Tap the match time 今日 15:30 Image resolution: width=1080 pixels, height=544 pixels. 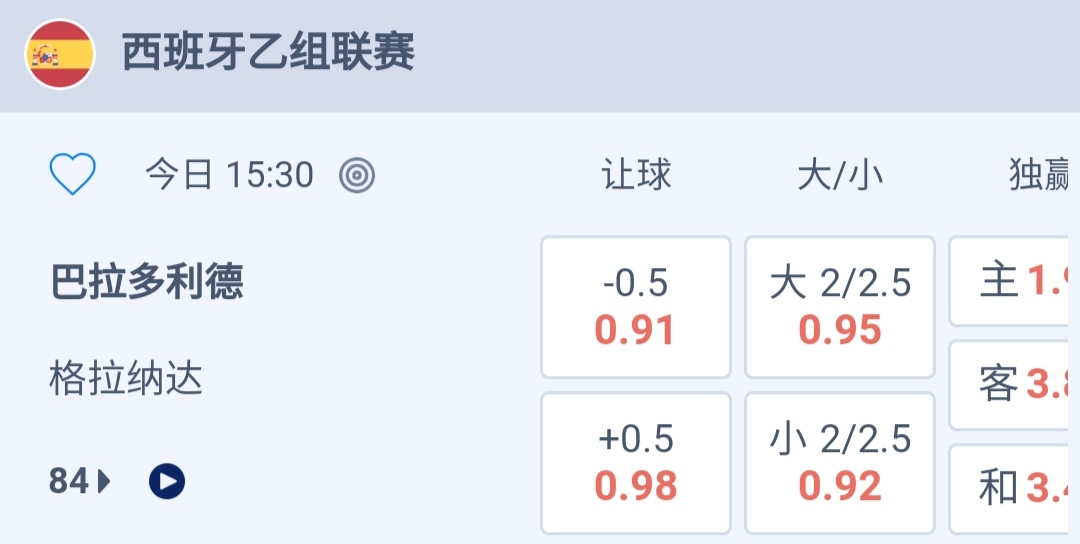[230, 176]
